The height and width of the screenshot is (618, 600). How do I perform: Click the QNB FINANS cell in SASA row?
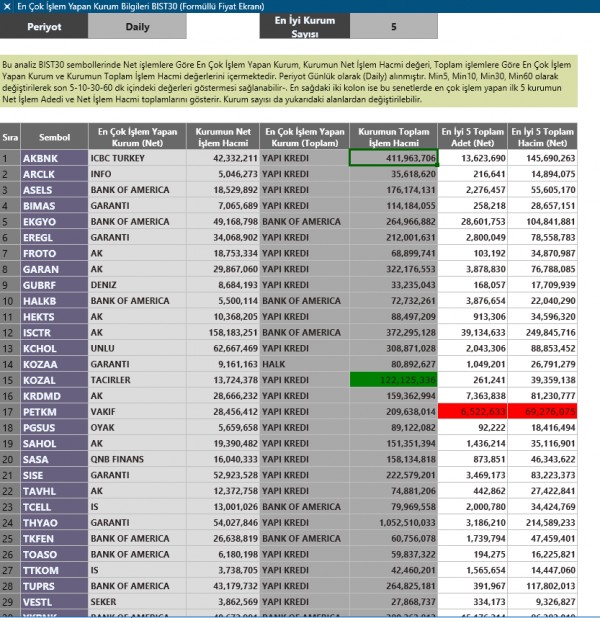[137, 459]
